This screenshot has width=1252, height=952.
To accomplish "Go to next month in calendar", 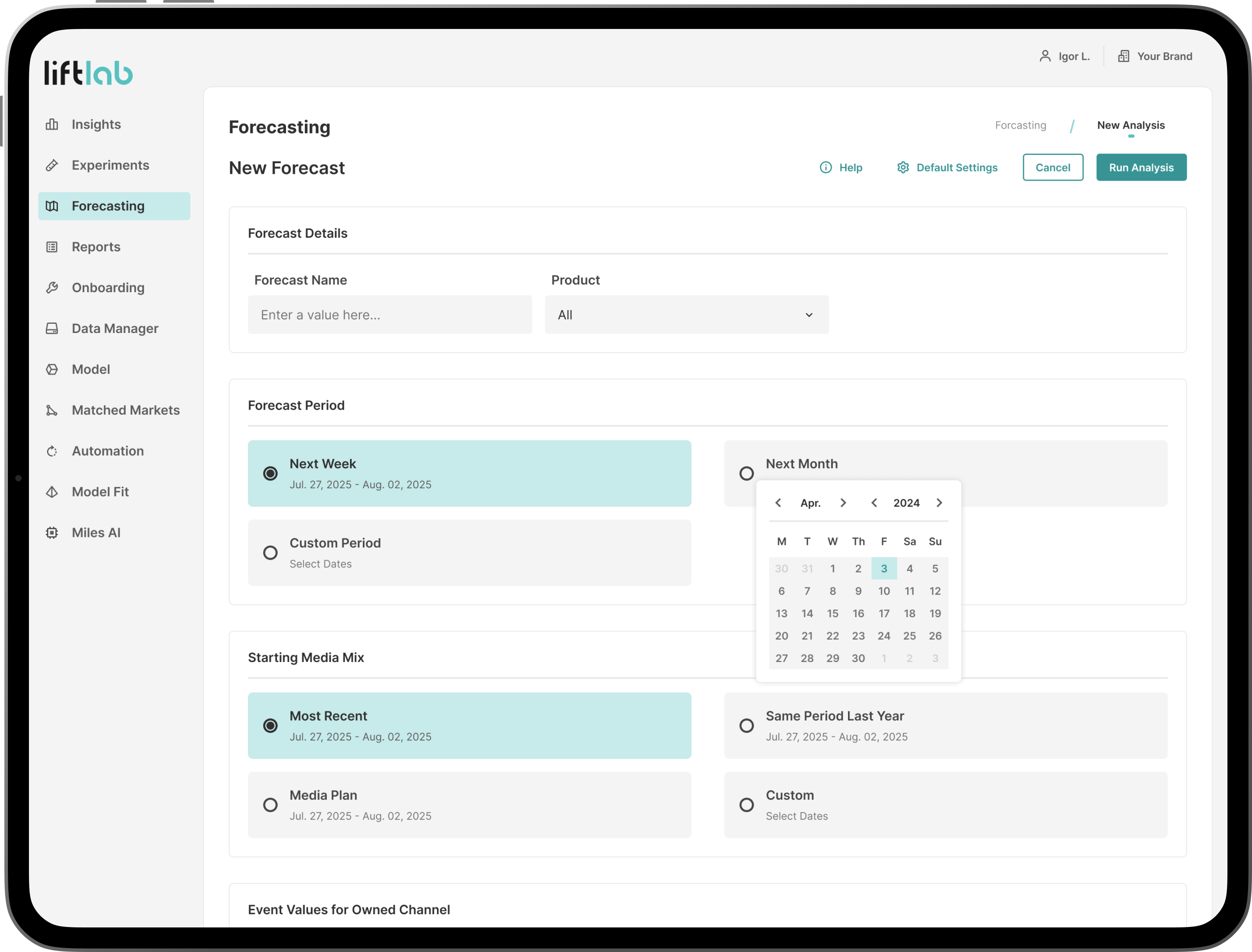I will 843,503.
